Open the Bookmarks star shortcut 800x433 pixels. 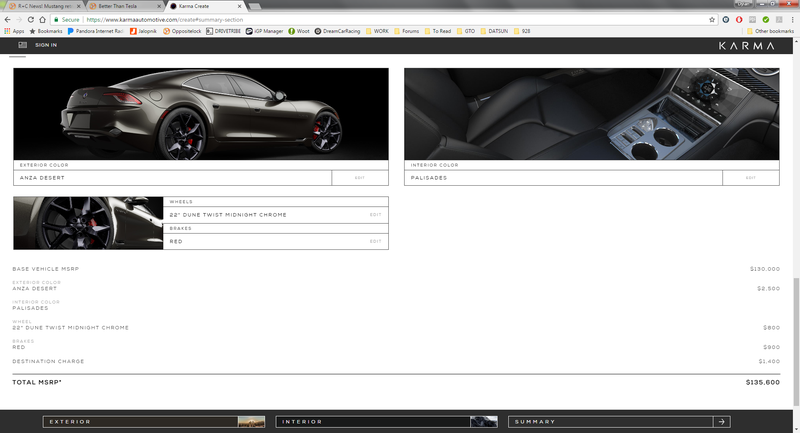[x=46, y=31]
